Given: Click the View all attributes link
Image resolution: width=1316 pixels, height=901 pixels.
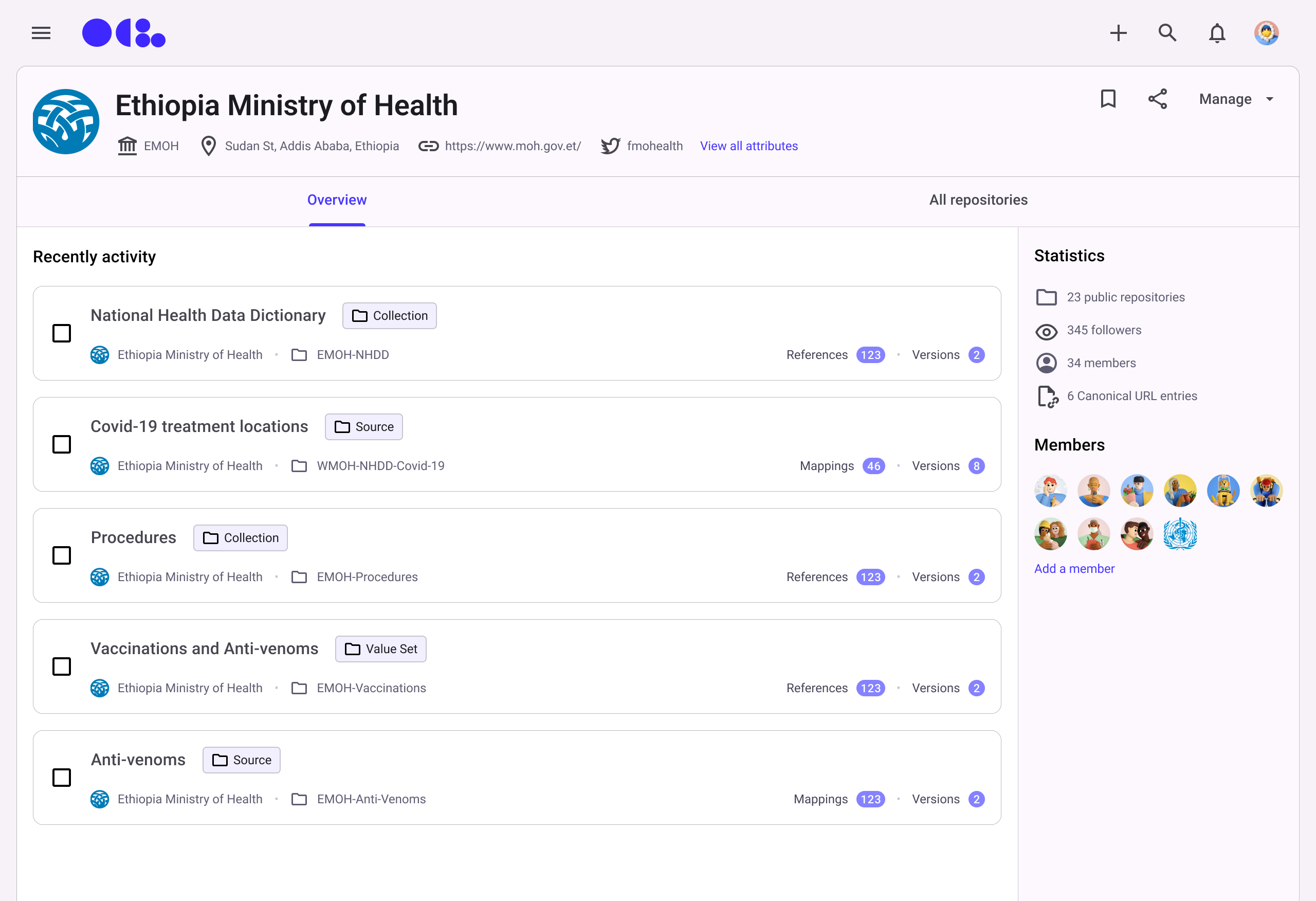Looking at the screenshot, I should [748, 146].
